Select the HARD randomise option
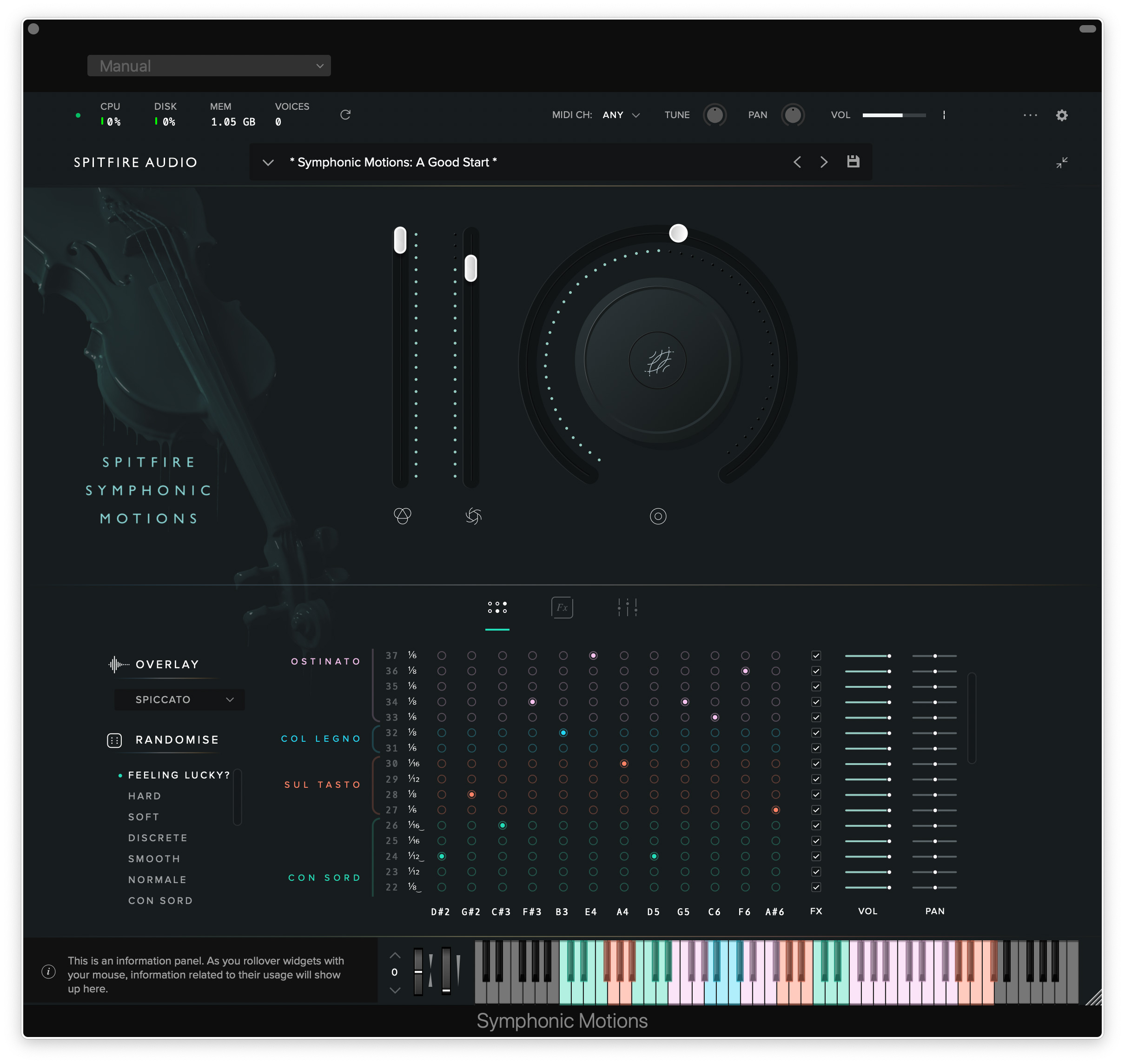 click(145, 796)
